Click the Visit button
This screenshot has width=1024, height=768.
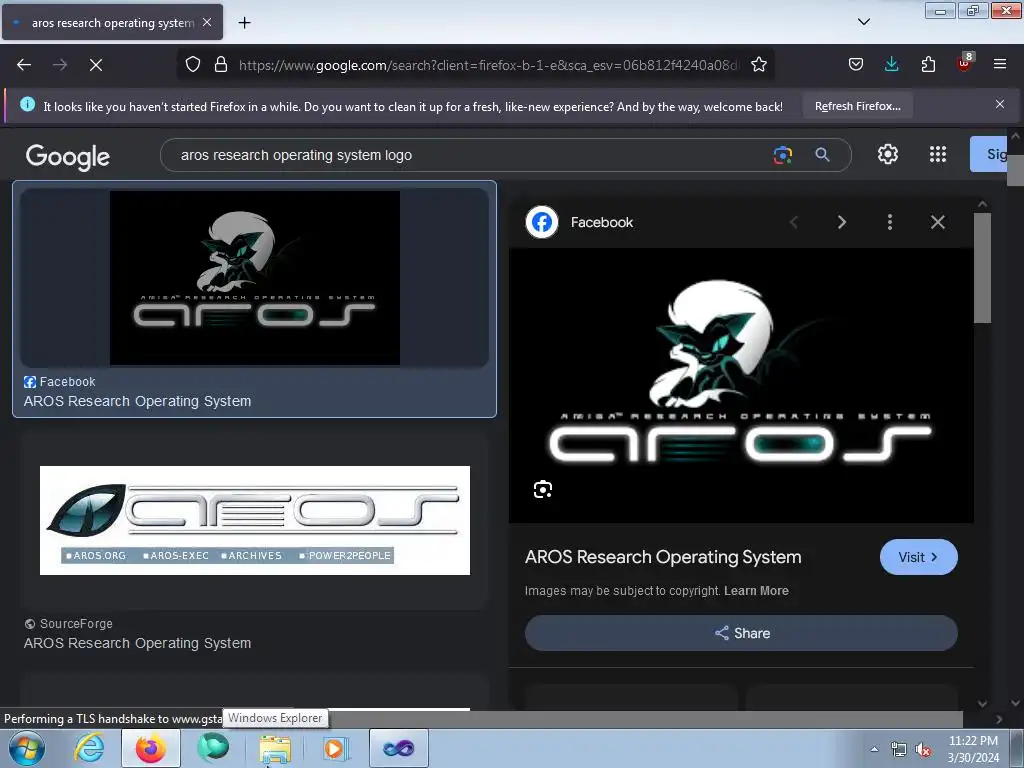pyautogui.click(x=918, y=557)
